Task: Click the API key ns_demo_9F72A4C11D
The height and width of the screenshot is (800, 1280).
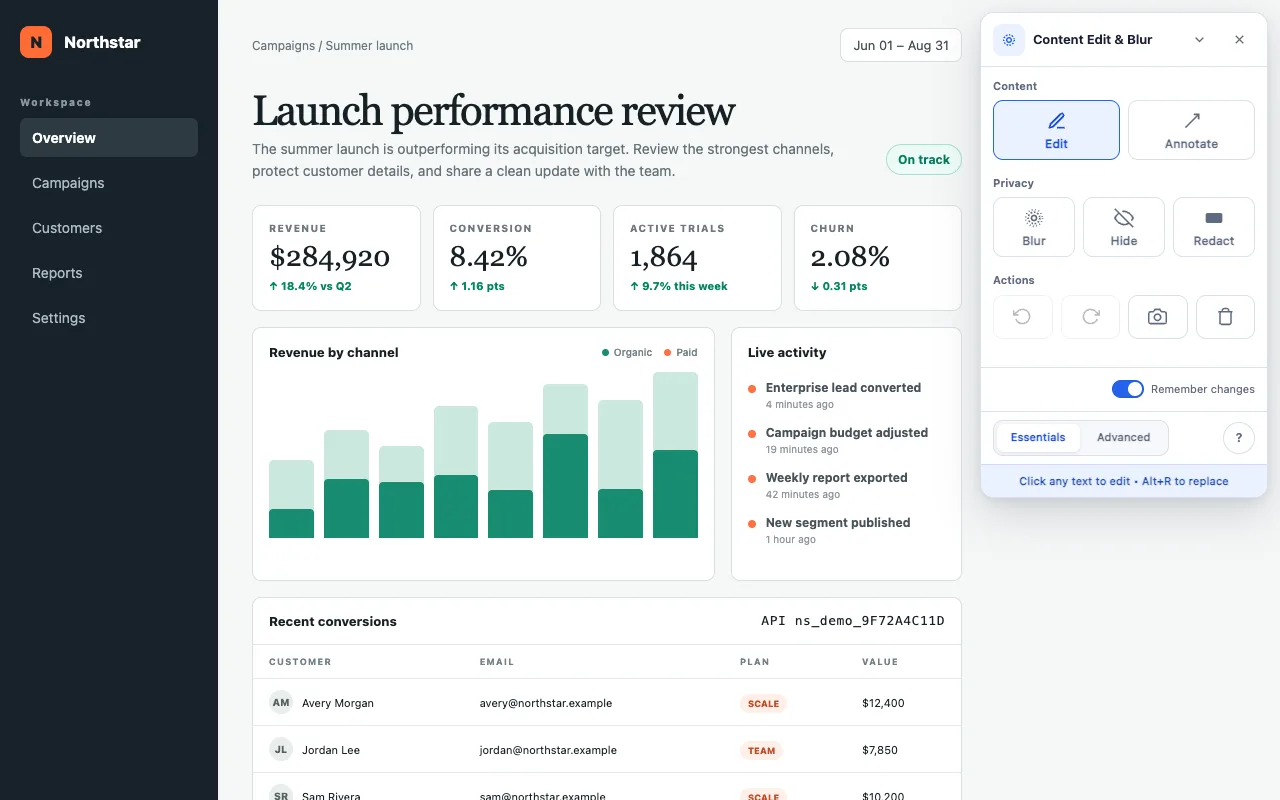Action: coord(853,621)
